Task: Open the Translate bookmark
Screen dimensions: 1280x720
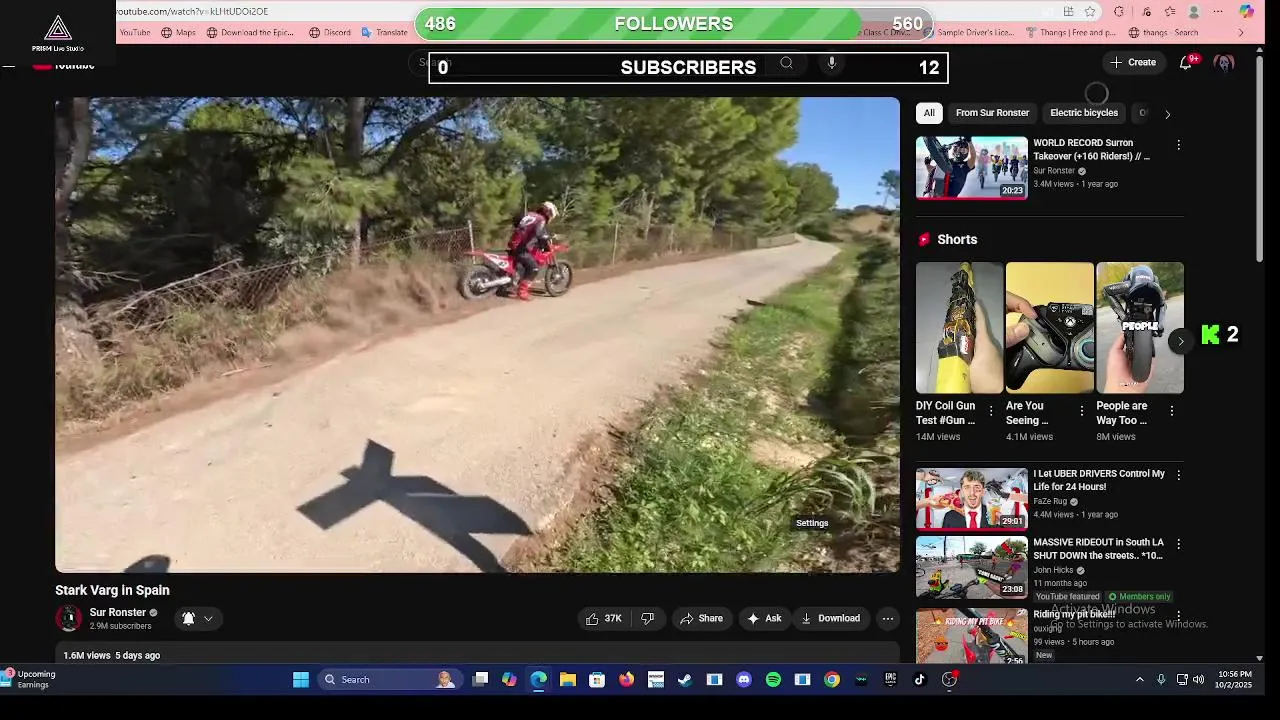Action: pyautogui.click(x=384, y=32)
